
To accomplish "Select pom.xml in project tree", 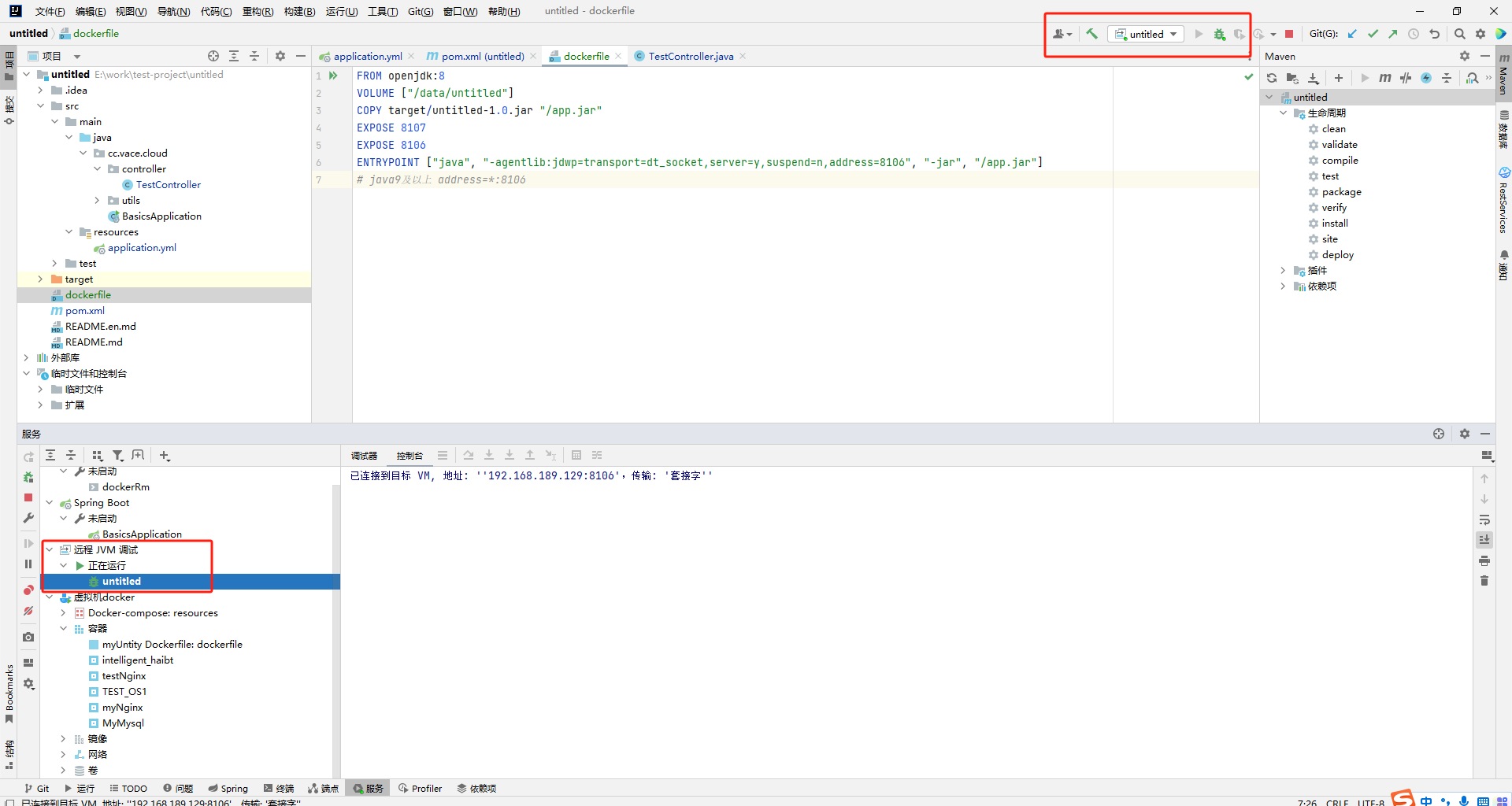I will coord(85,311).
